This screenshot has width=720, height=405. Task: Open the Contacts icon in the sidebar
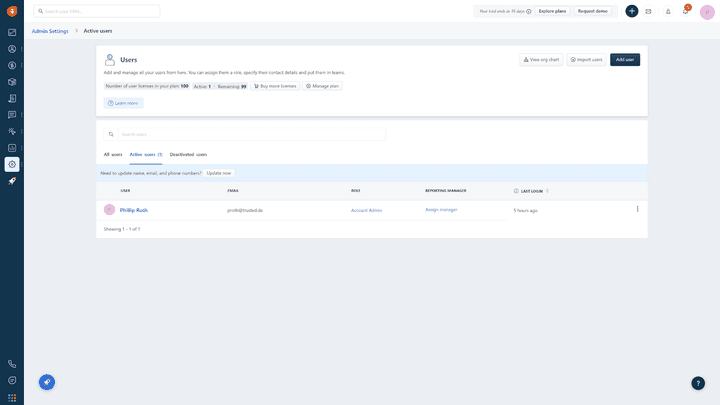[x=12, y=49]
